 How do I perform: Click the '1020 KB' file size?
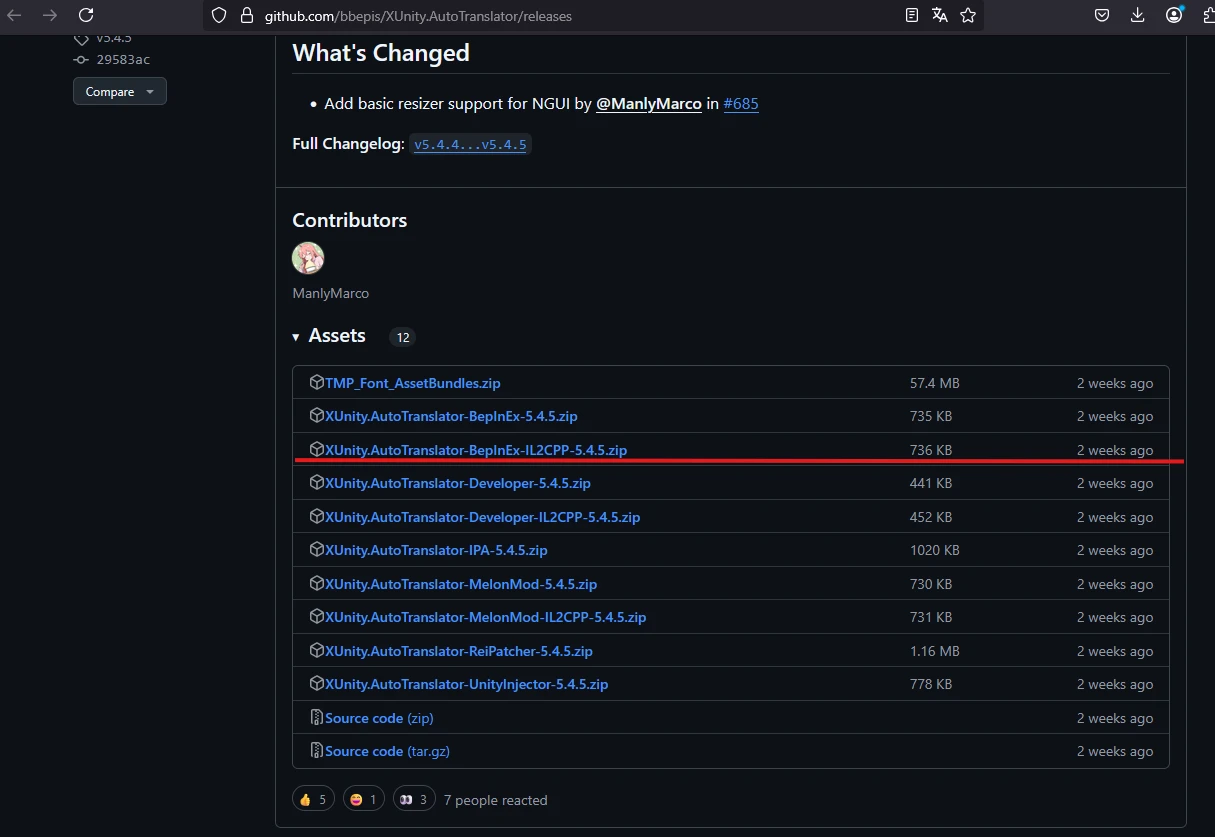(x=935, y=550)
